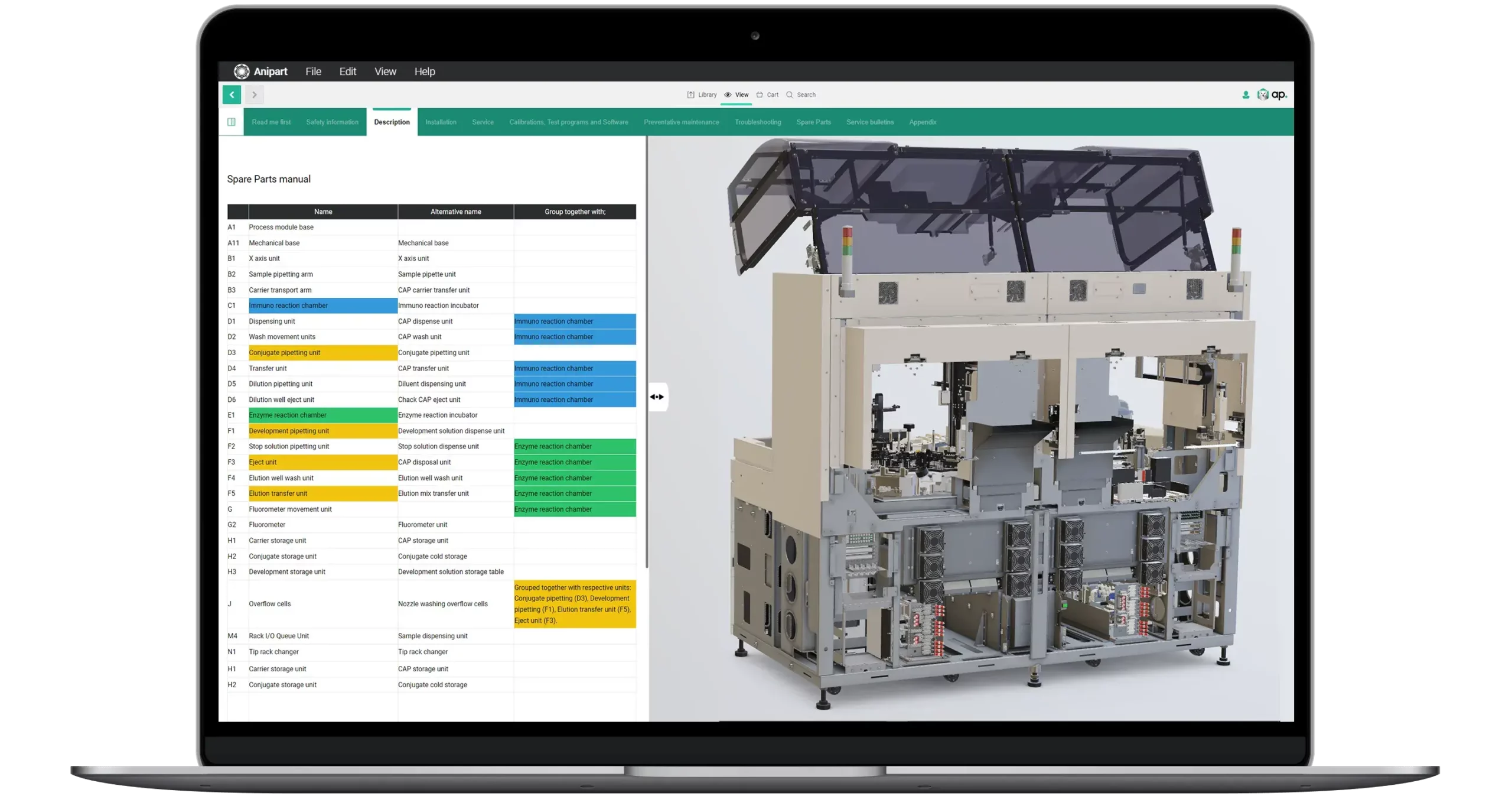Open the Troubleshooting tab
This screenshot has height=809, width=1512.
(x=757, y=122)
